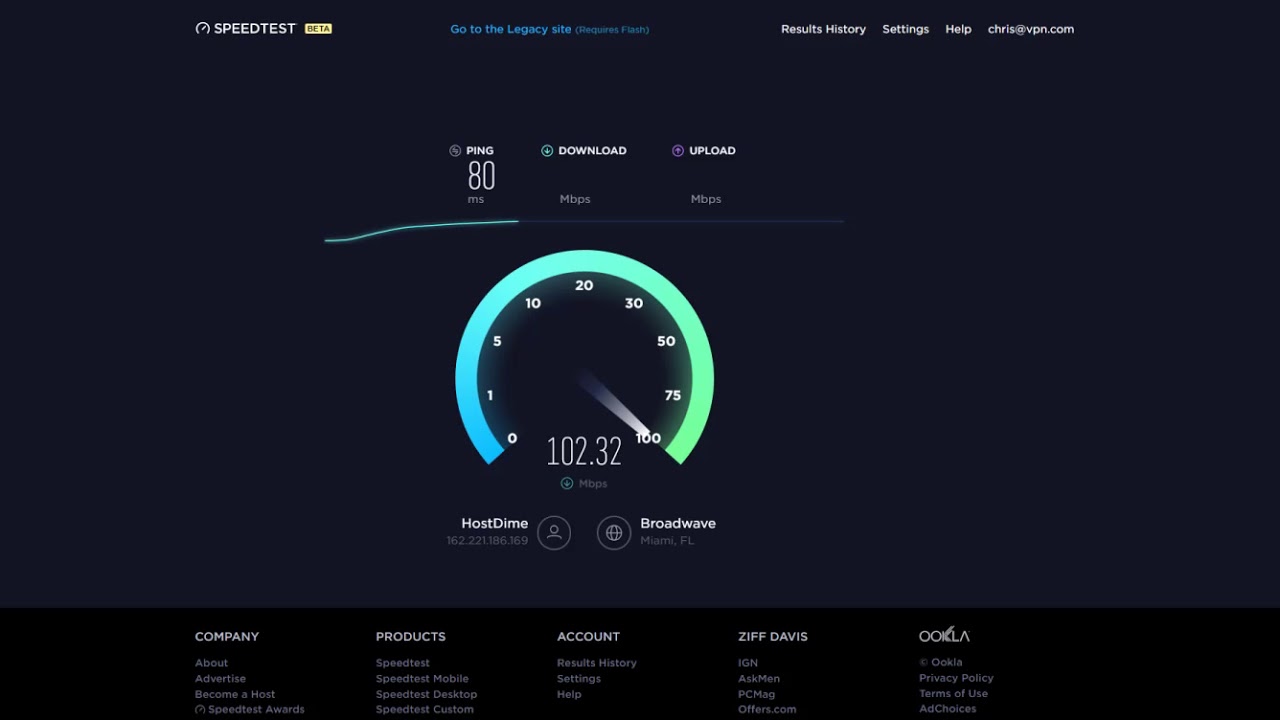
Task: Click the DOWNLOAD label
Action: tap(592, 151)
